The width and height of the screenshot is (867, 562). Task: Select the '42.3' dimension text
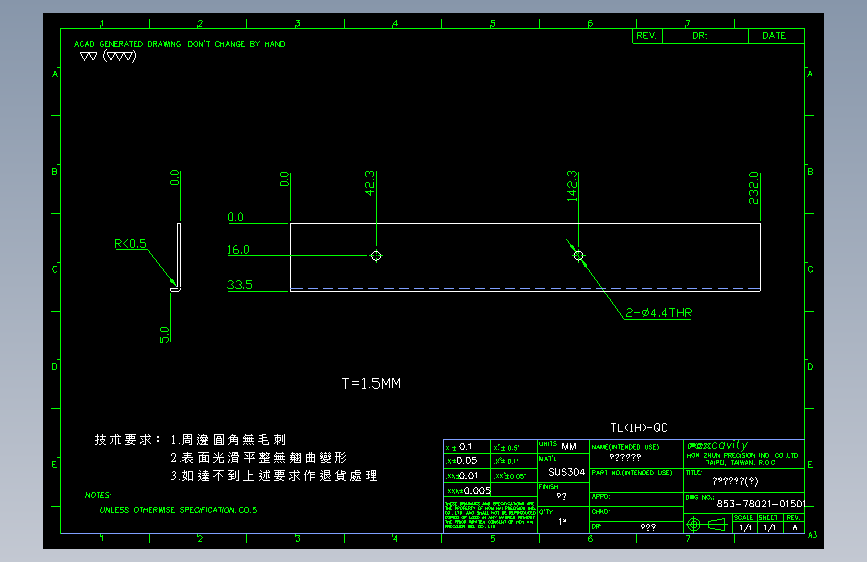pyautogui.click(x=369, y=183)
